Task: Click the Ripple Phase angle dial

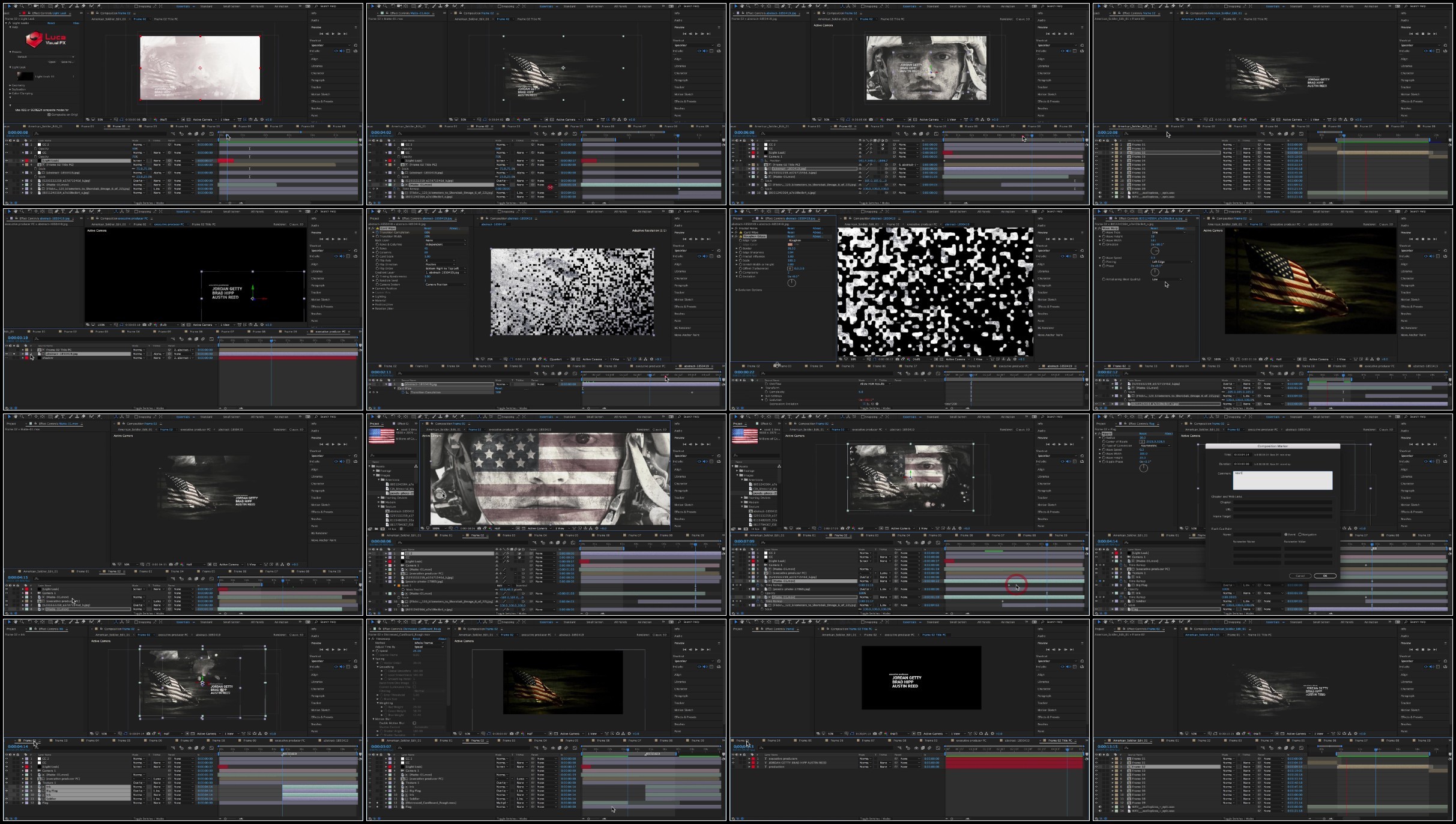Action: point(1144,468)
